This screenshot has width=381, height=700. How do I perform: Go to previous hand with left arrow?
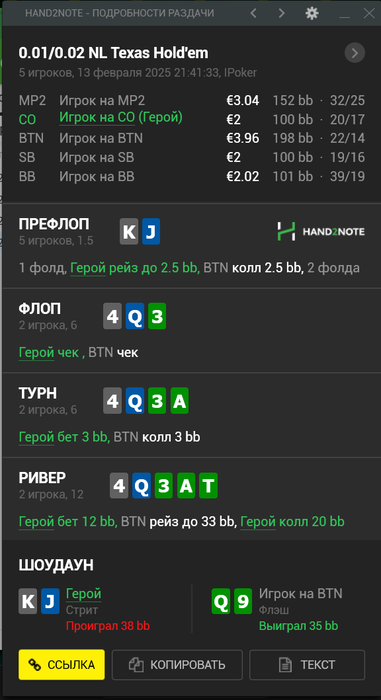coord(253,13)
